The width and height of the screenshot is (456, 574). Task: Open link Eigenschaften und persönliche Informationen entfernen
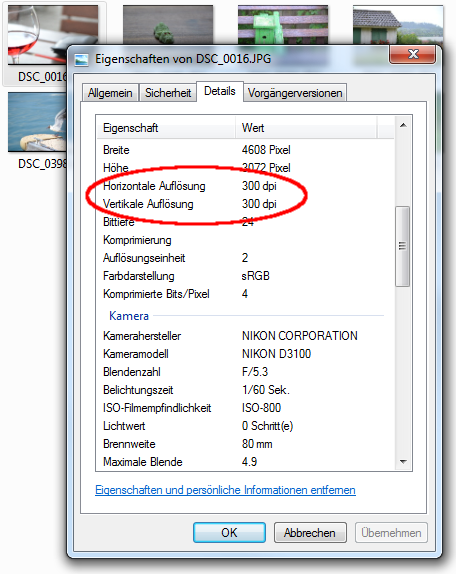coord(225,490)
